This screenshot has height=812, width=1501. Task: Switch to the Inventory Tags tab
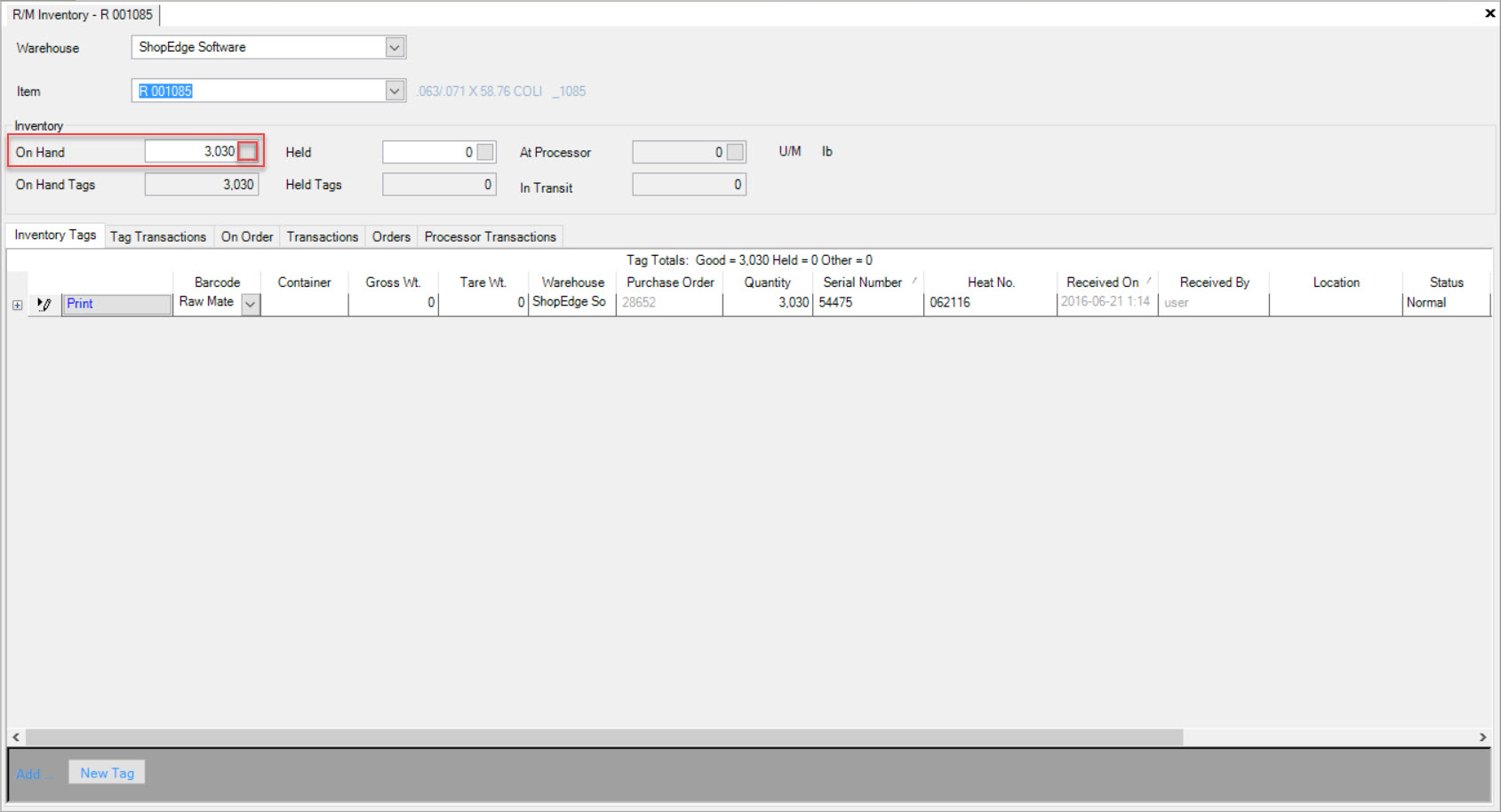coord(55,235)
